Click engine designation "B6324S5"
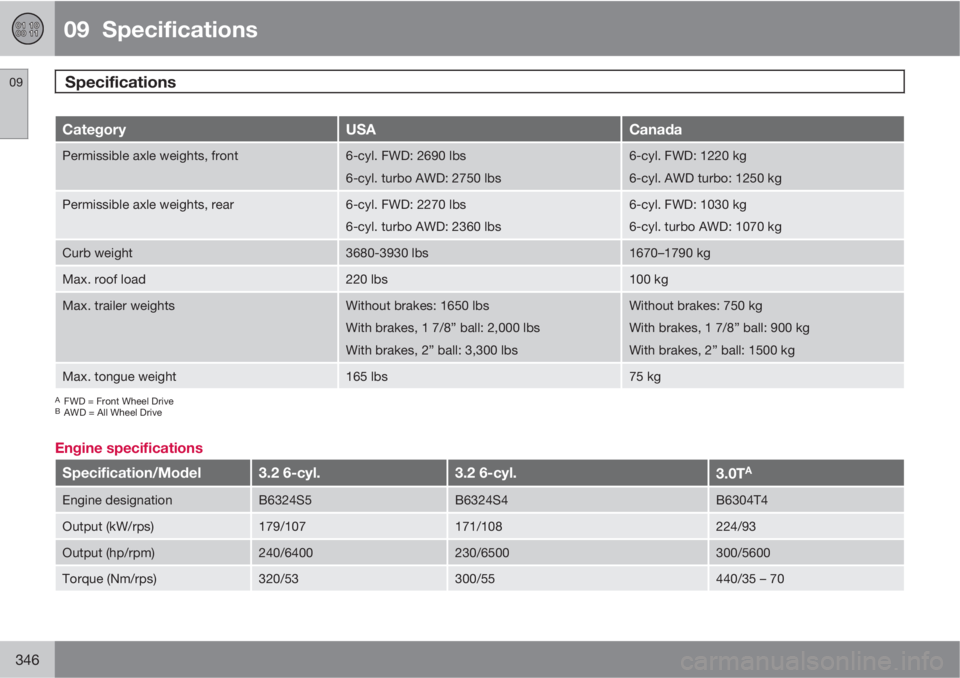960x678 pixels. pos(285,500)
